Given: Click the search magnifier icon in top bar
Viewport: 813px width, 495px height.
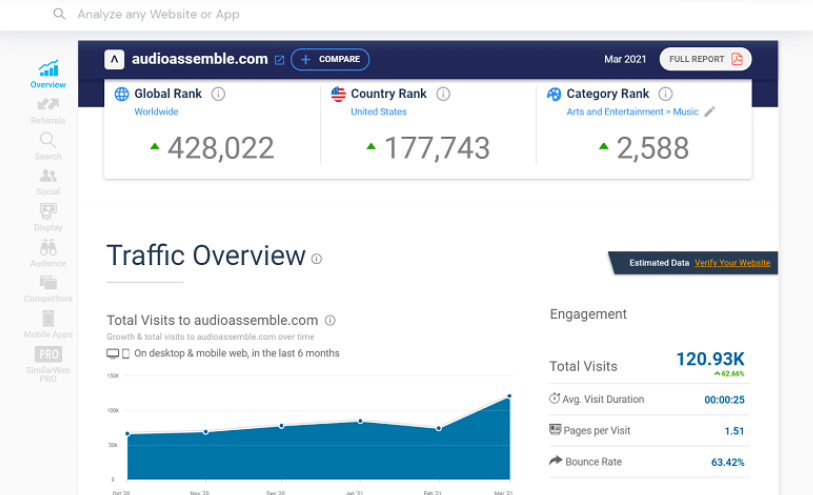Looking at the screenshot, I should [x=60, y=14].
